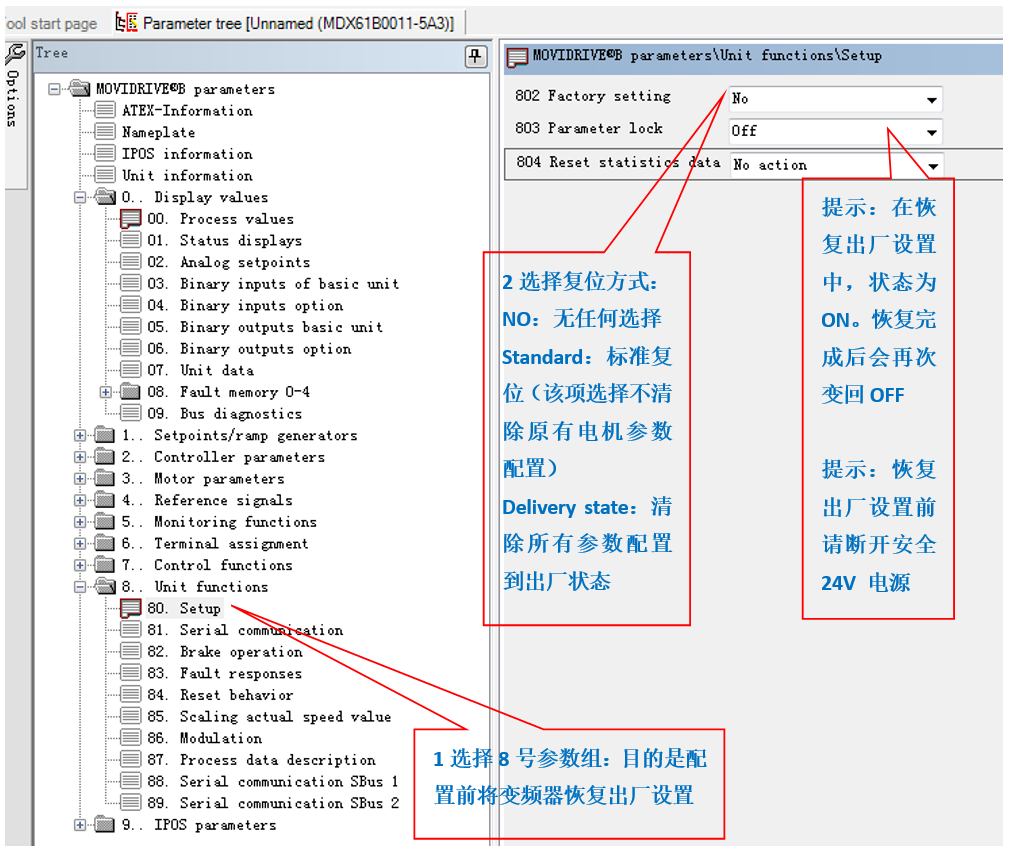This screenshot has width=1014, height=854.
Task: Click the 00. Process values page icon
Action: point(131,219)
